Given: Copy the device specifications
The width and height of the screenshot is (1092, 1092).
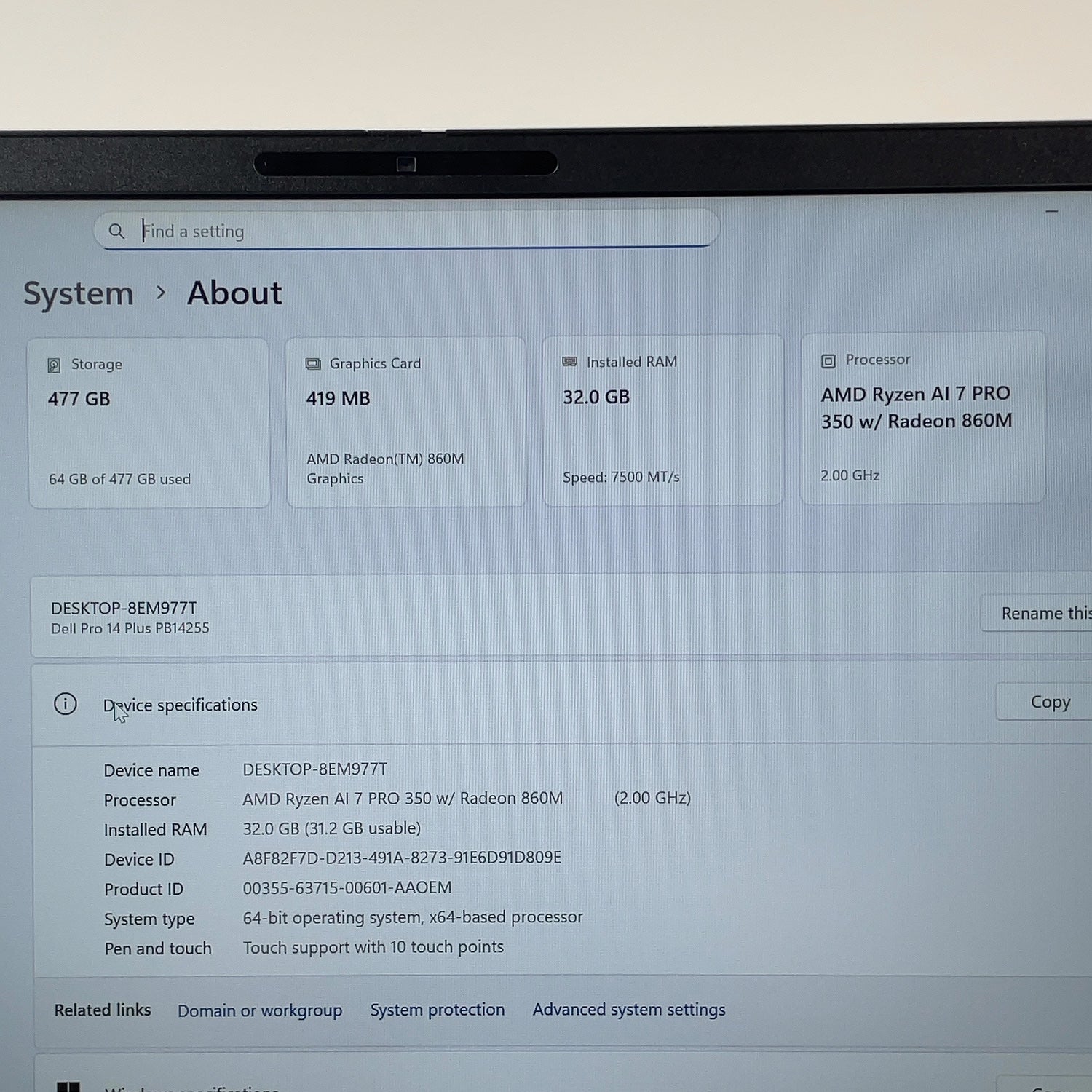Looking at the screenshot, I should pos(1044,702).
